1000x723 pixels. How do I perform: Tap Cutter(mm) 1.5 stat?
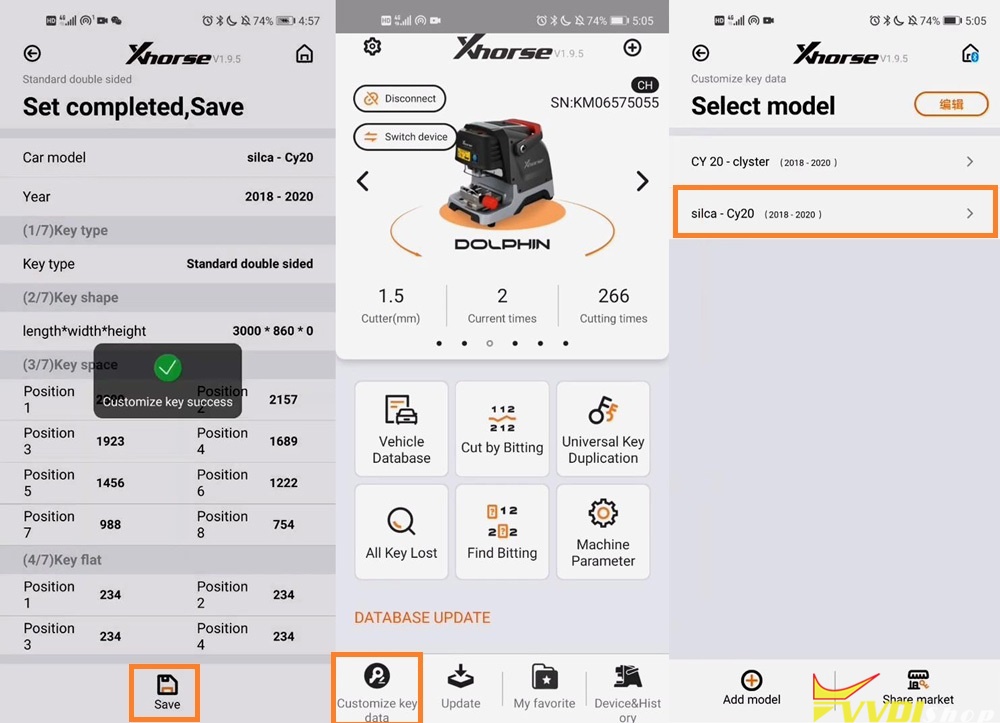pos(390,305)
